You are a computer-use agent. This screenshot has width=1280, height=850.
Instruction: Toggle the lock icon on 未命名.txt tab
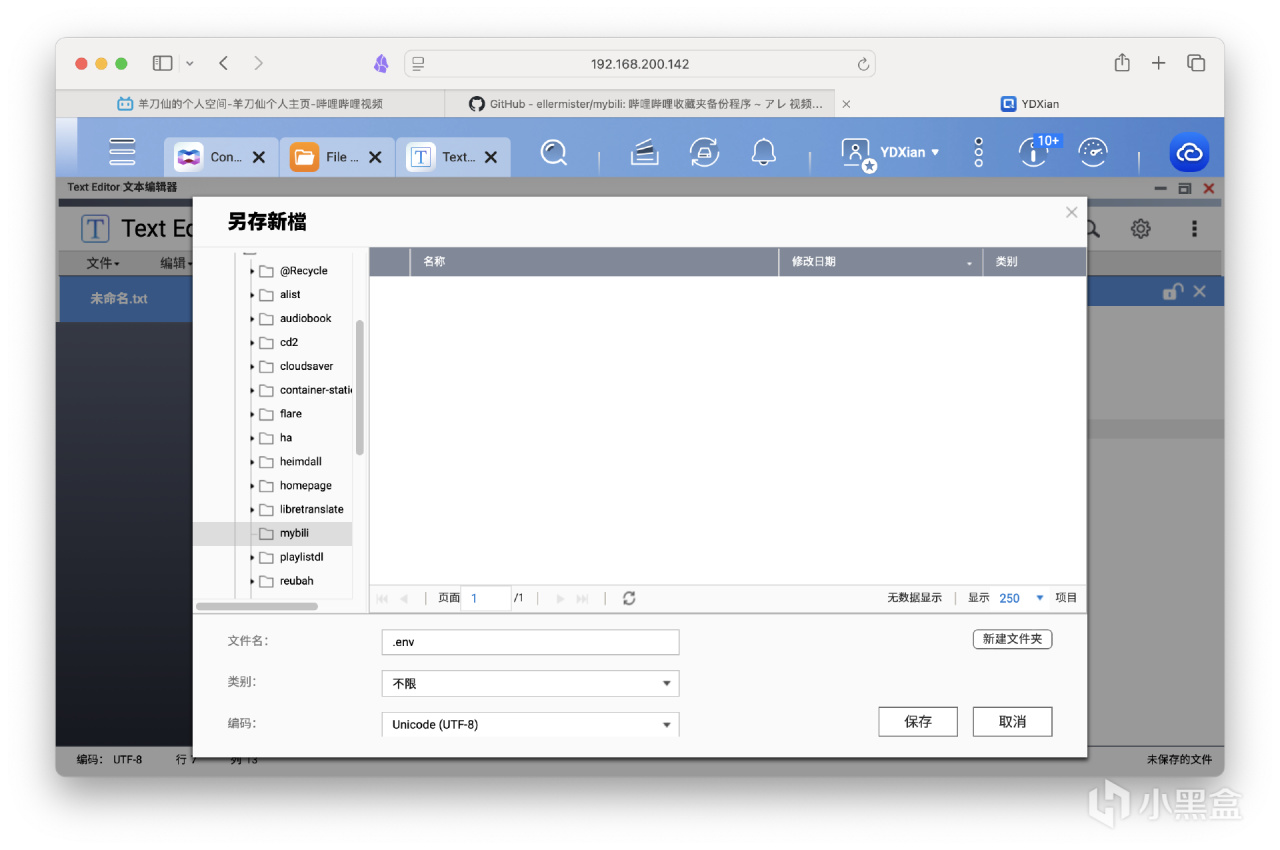click(x=1172, y=291)
